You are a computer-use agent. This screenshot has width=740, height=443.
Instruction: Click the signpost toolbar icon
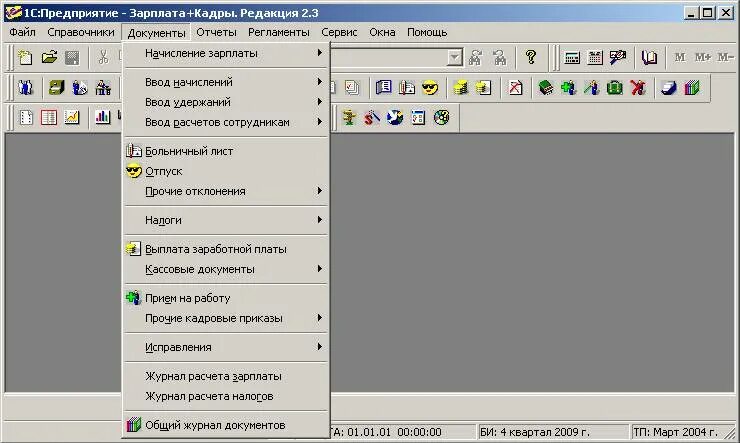click(x=349, y=117)
